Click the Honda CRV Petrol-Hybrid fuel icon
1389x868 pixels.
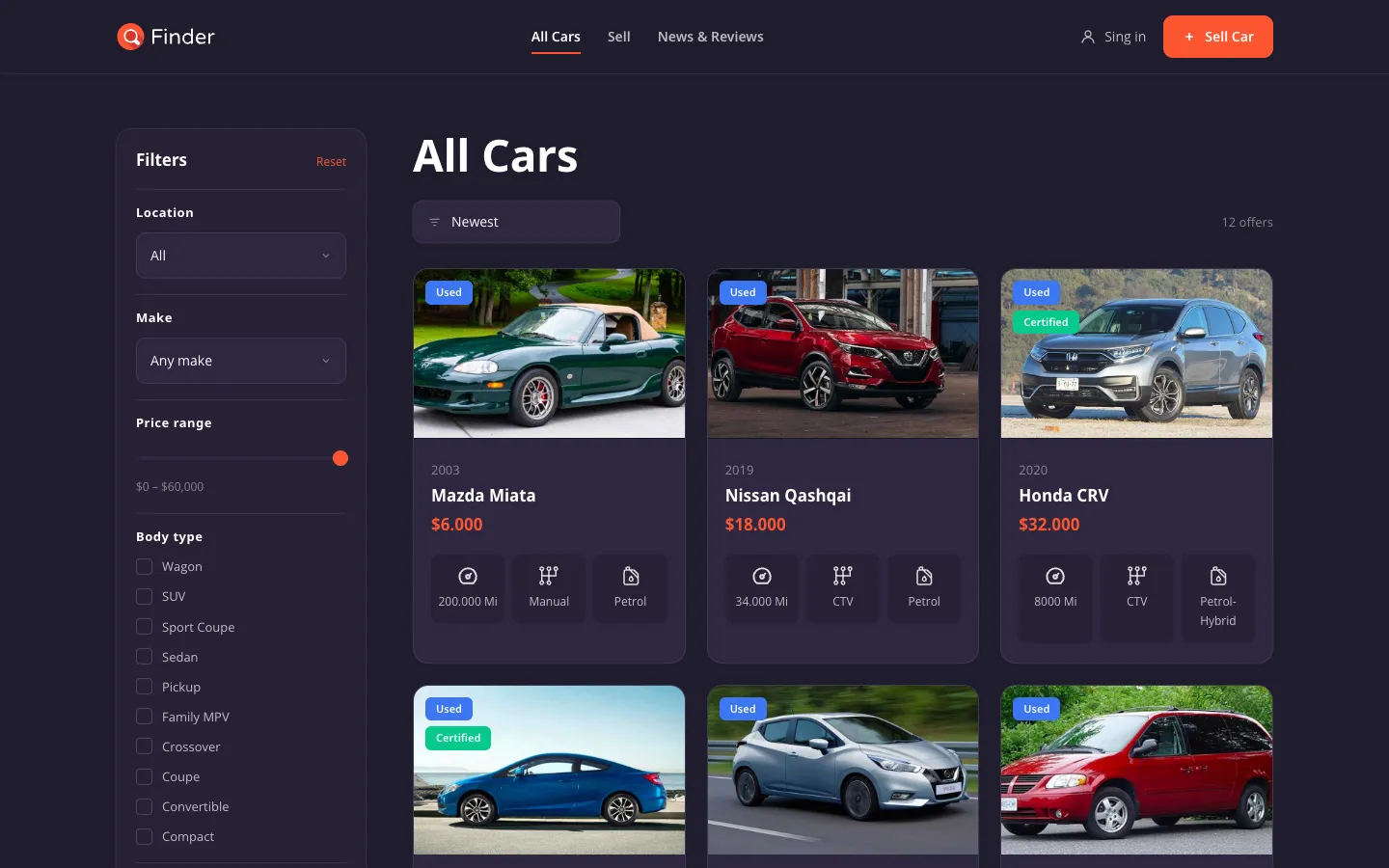pos(1218,576)
